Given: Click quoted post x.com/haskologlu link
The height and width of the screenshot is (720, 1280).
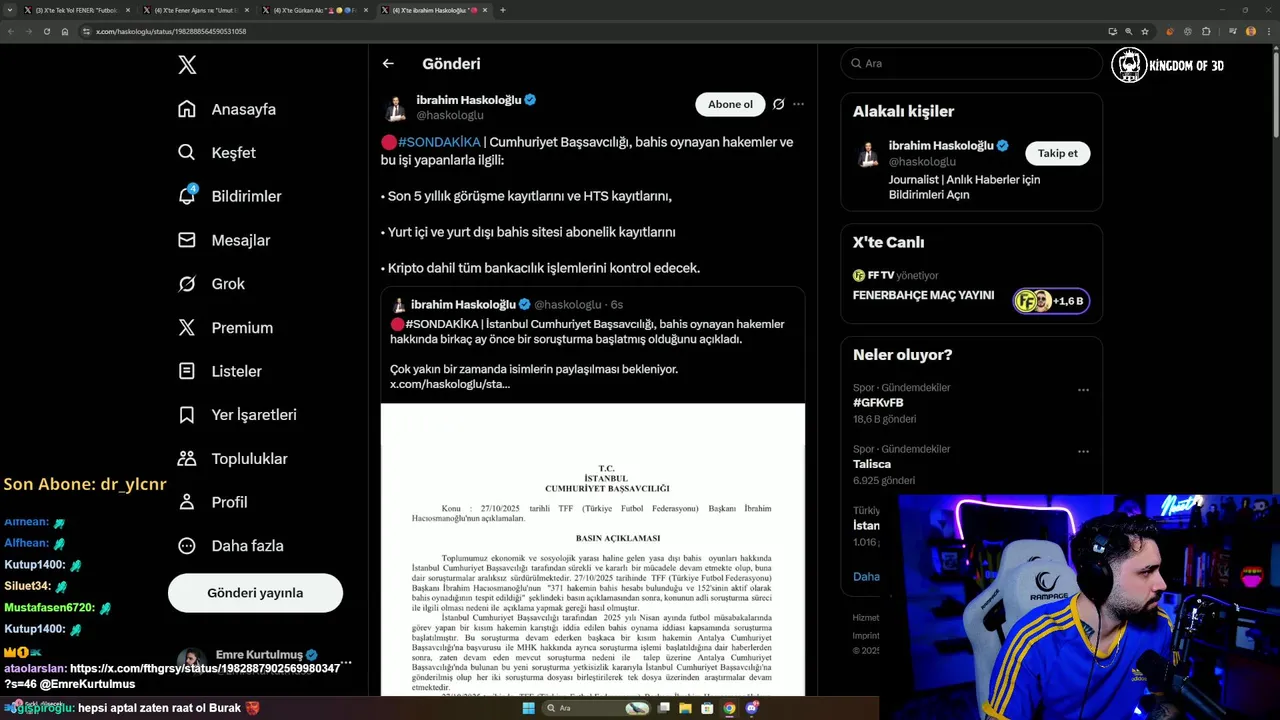Looking at the screenshot, I should pyautogui.click(x=450, y=384).
